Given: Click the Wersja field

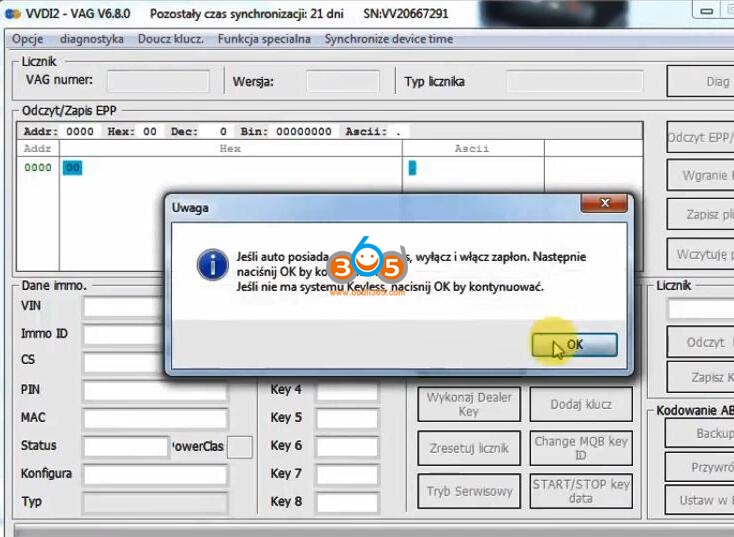Looking at the screenshot, I should click(x=343, y=81).
